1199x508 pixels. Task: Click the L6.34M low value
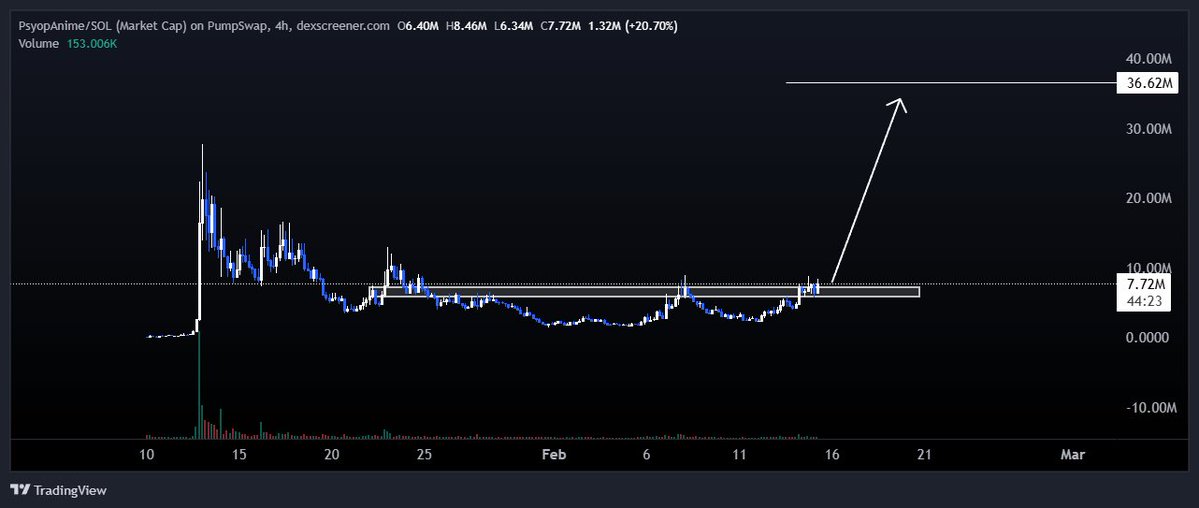pos(513,26)
